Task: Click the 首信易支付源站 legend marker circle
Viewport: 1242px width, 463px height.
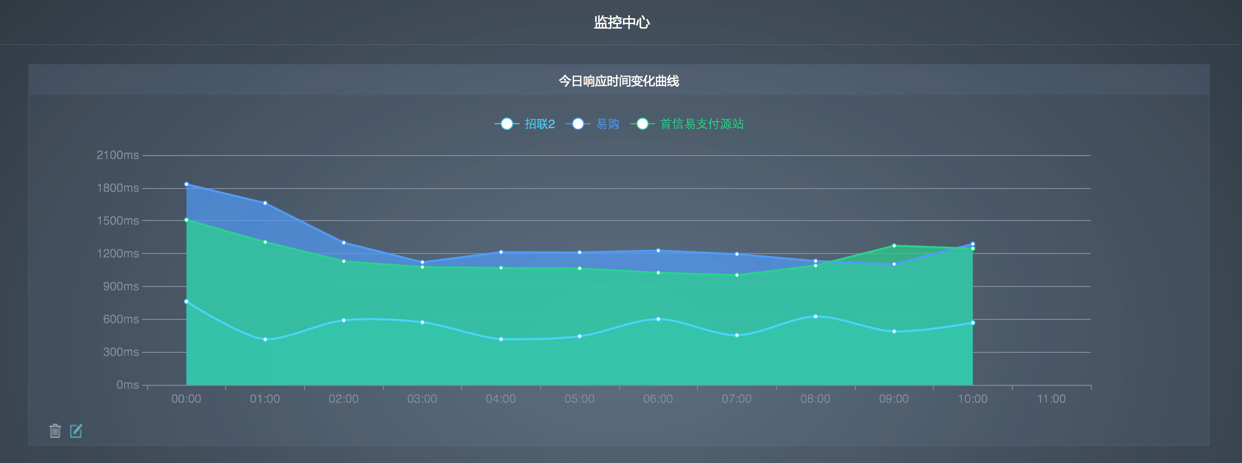Action: (643, 124)
